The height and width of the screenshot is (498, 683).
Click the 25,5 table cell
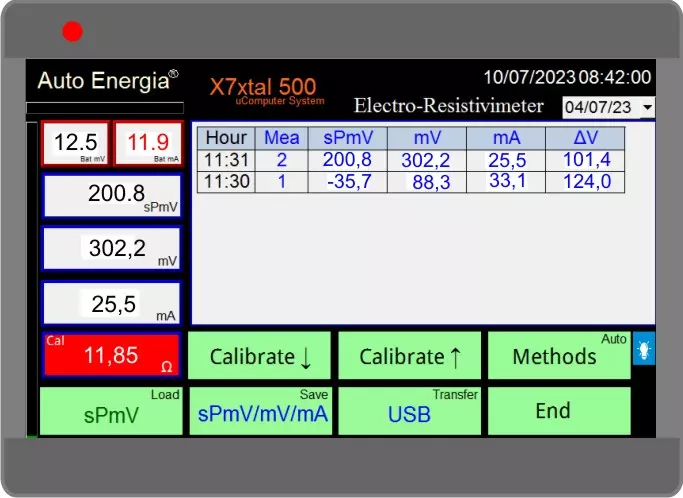506,160
